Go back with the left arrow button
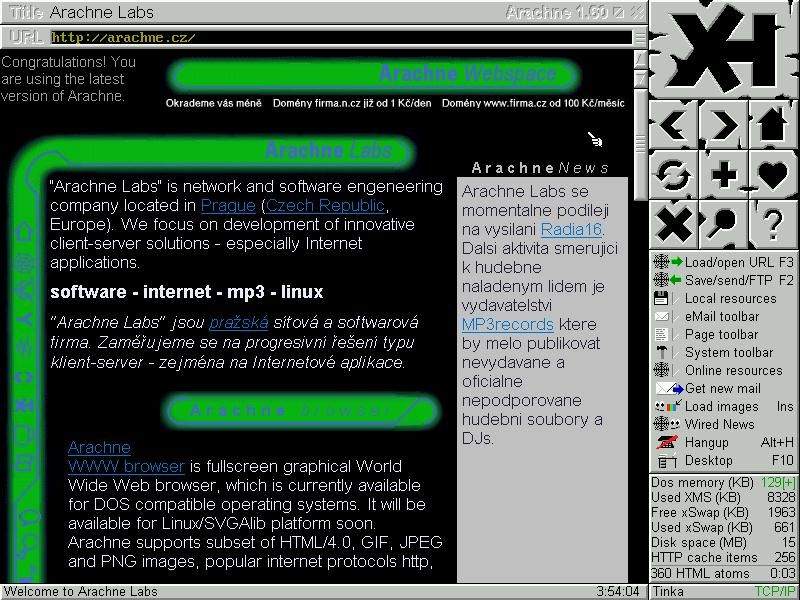Image resolution: width=800 pixels, height=600 pixels. click(x=673, y=124)
